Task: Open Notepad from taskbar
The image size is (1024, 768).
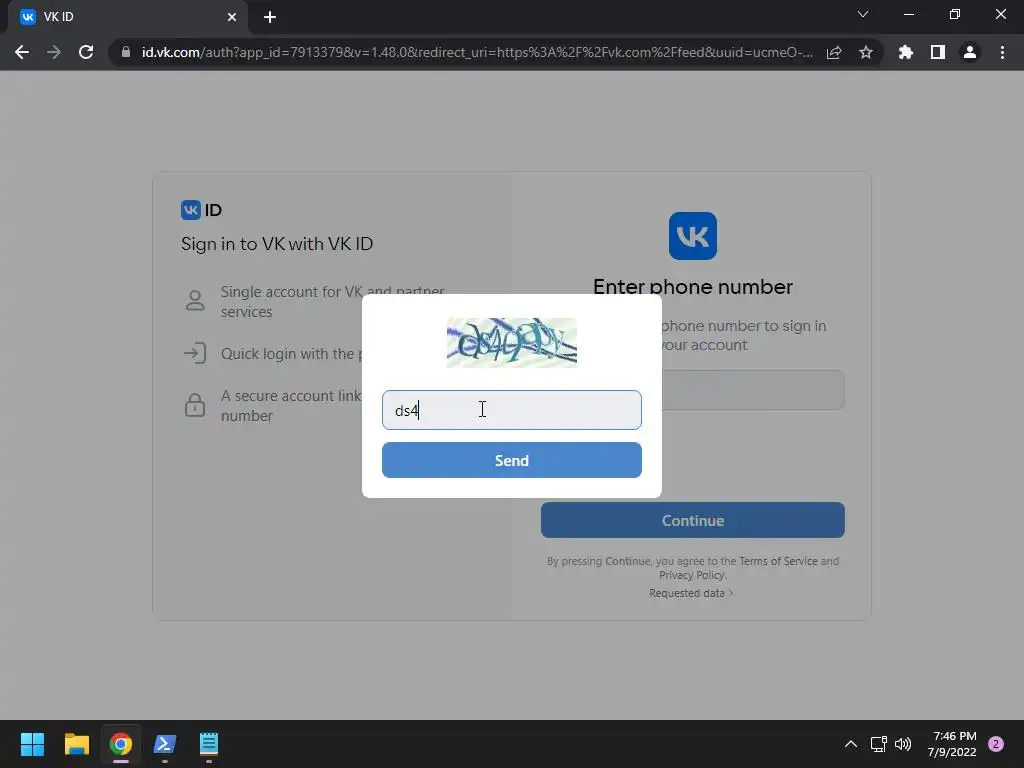Action: click(209, 744)
